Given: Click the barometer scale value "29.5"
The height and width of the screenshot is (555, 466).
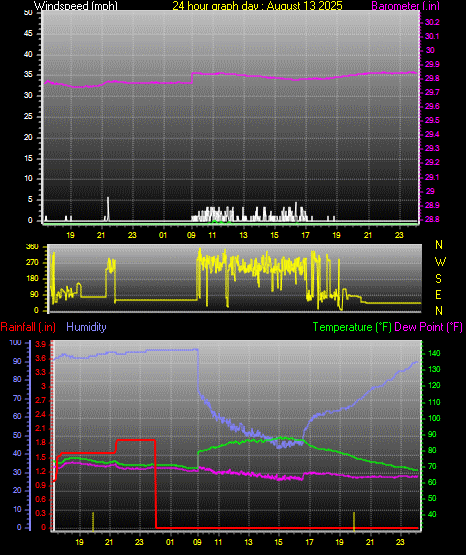Looking at the screenshot, I should click(x=432, y=120).
